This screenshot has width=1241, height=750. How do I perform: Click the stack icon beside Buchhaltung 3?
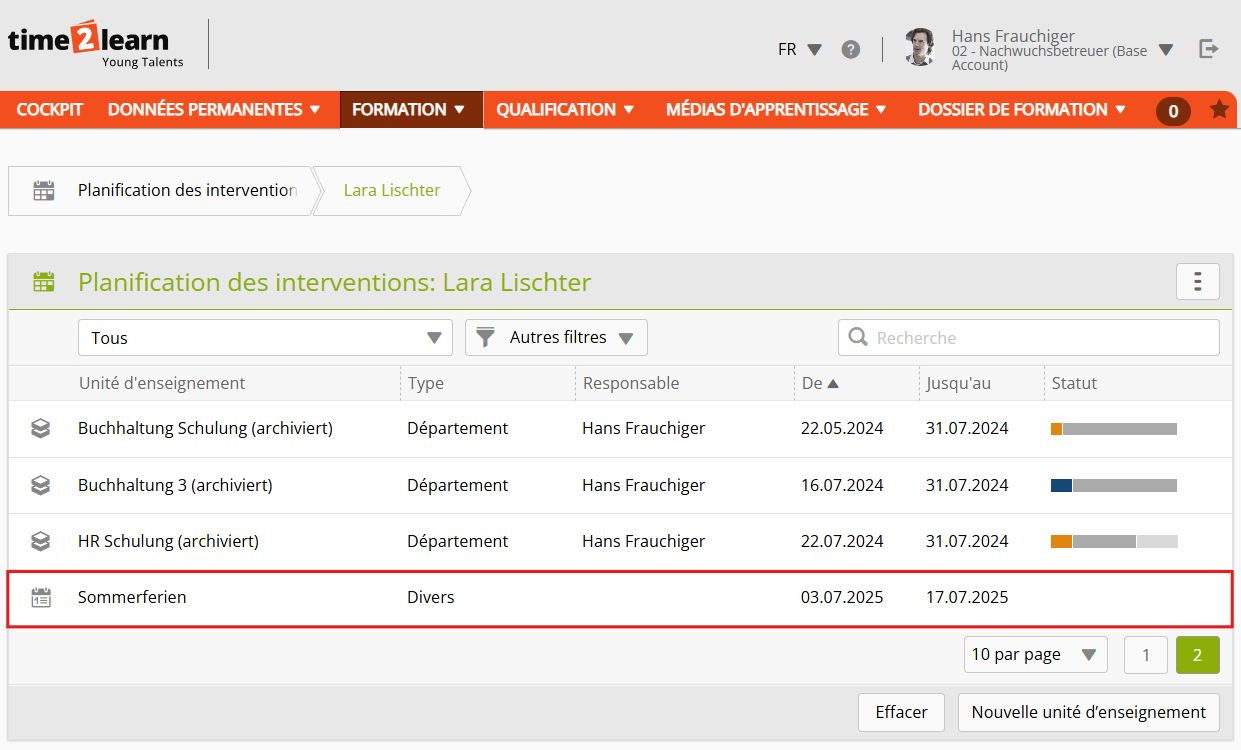pyautogui.click(x=40, y=485)
